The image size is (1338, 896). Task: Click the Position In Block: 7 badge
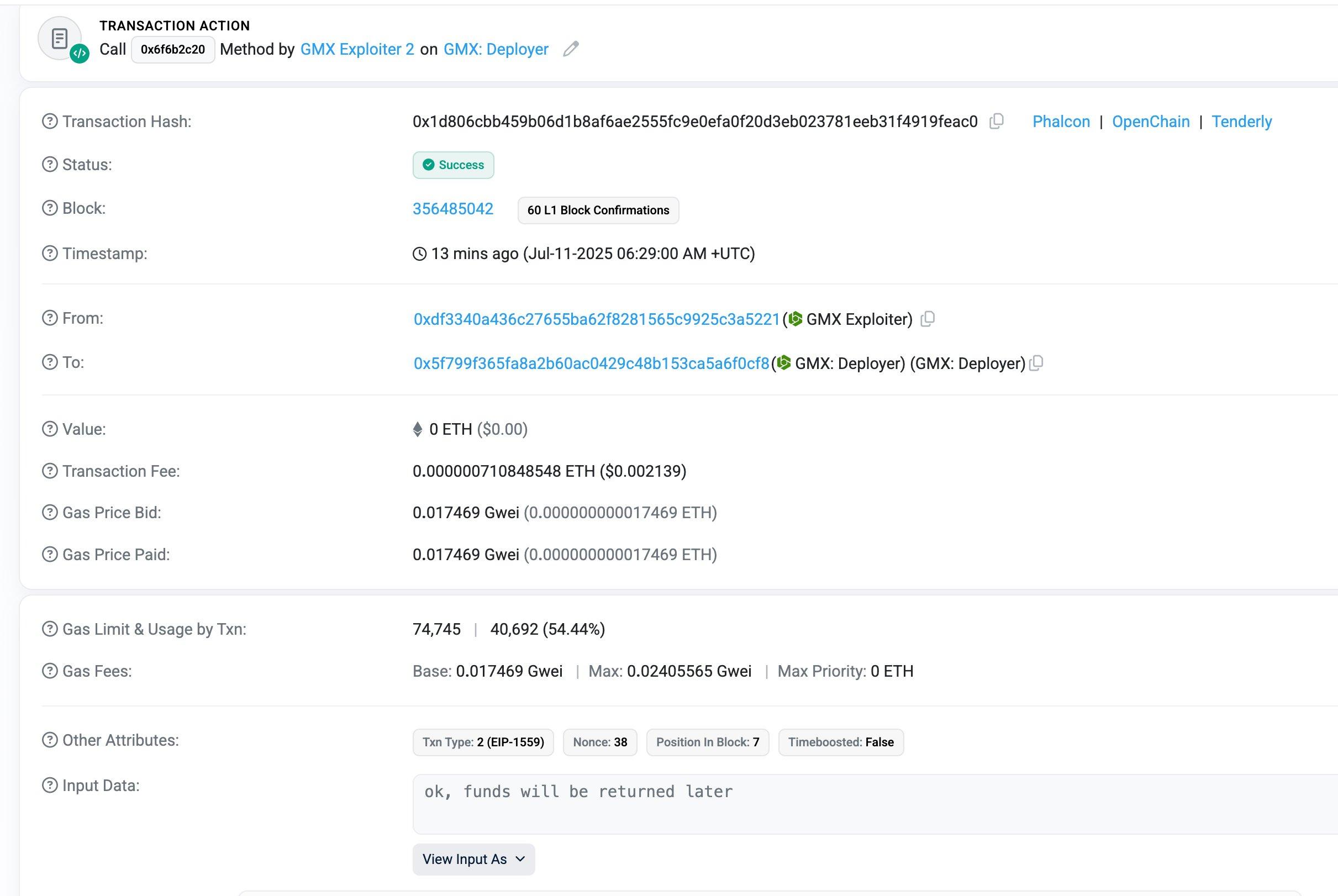coord(707,742)
